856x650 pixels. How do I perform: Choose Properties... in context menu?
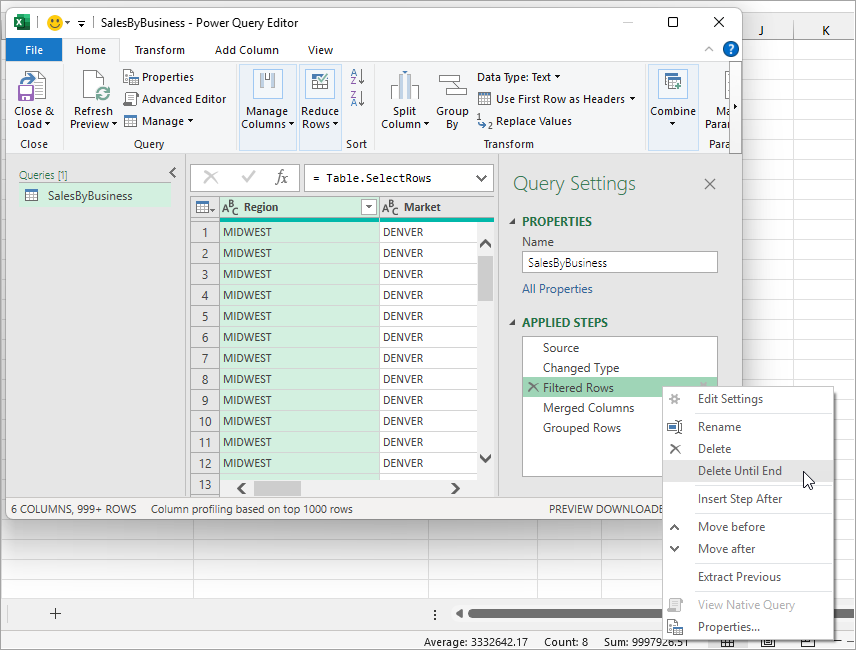point(748,627)
